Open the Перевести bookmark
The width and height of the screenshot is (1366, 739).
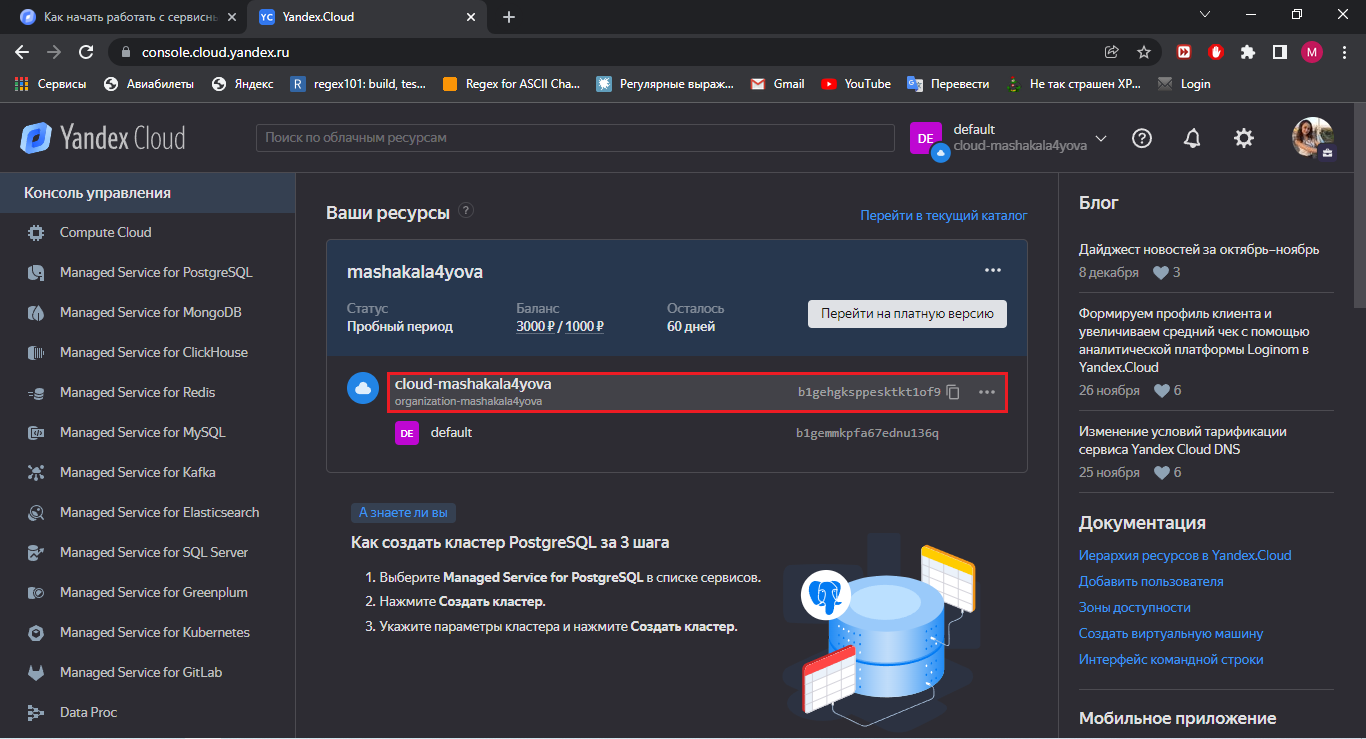tap(948, 84)
